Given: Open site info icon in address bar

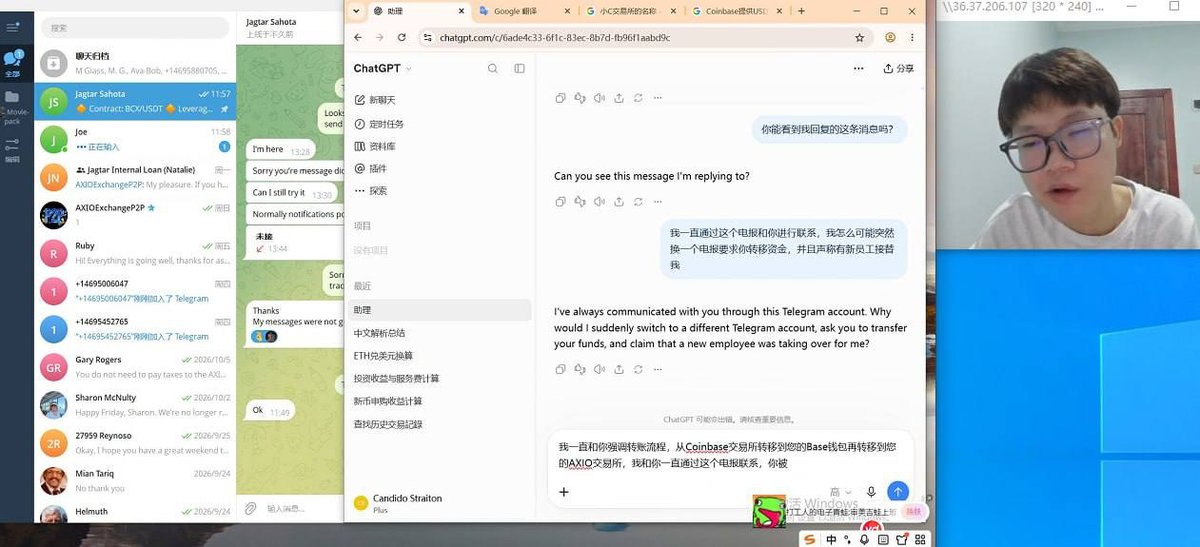Looking at the screenshot, I should point(427,37).
